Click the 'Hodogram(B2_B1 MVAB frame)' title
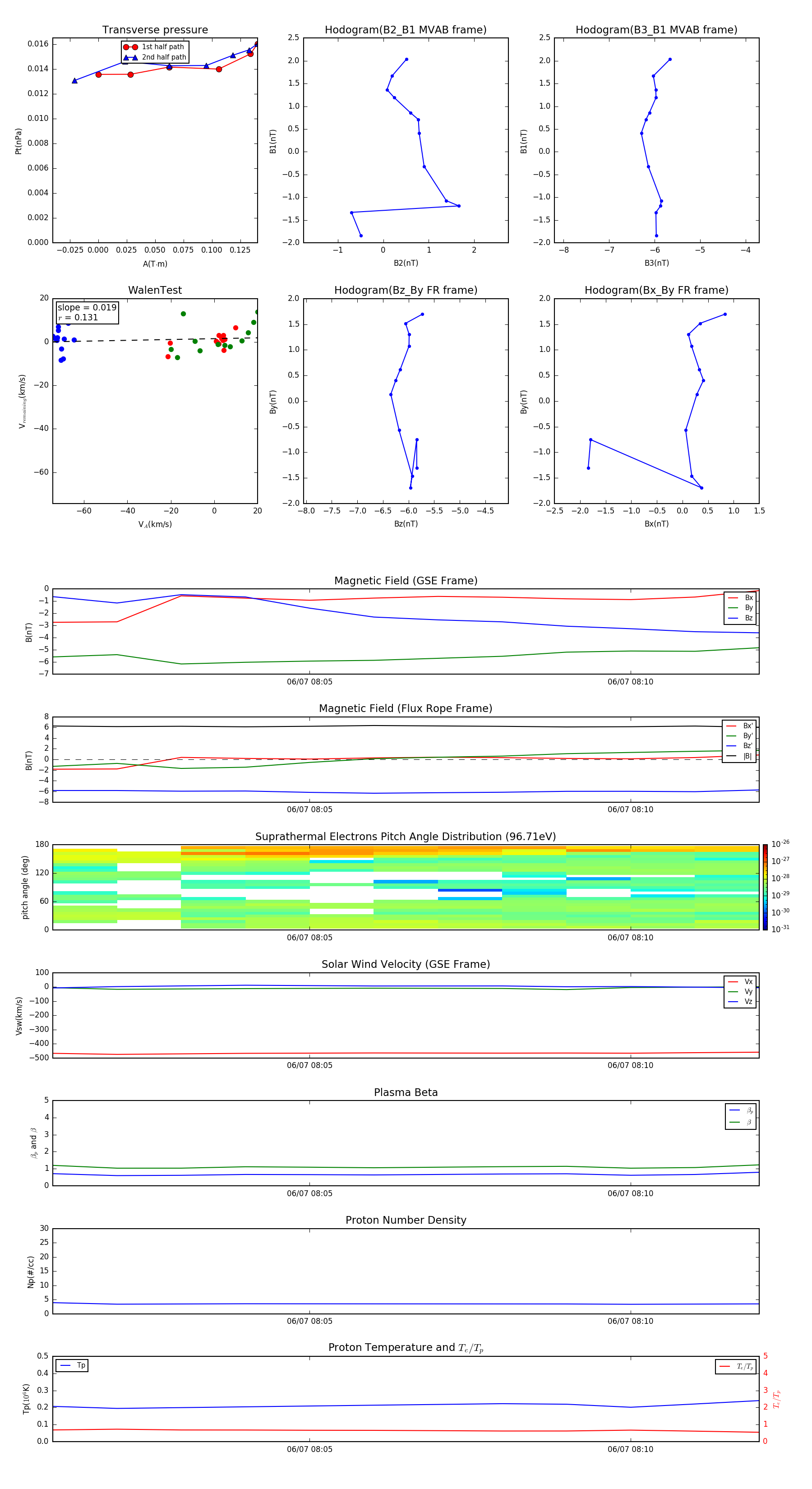This screenshot has height=1489, width=812. pyautogui.click(x=406, y=30)
